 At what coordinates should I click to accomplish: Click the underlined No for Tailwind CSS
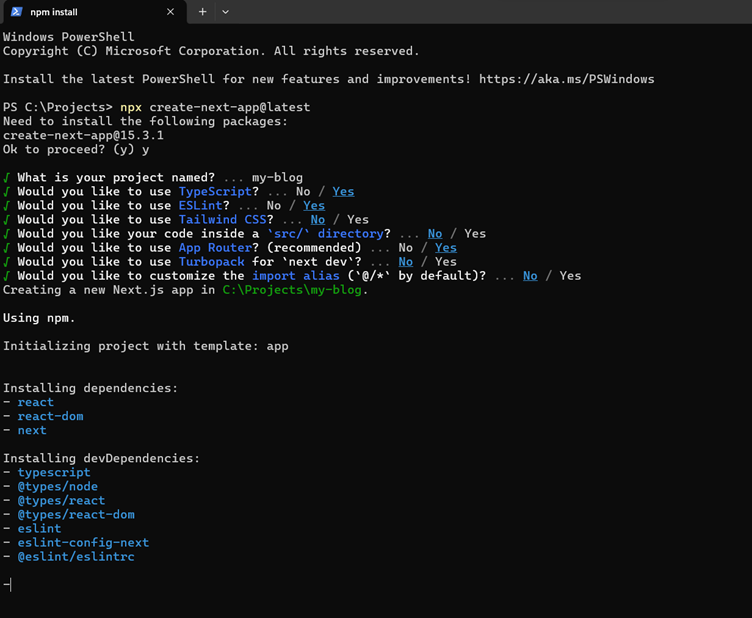coord(317,220)
